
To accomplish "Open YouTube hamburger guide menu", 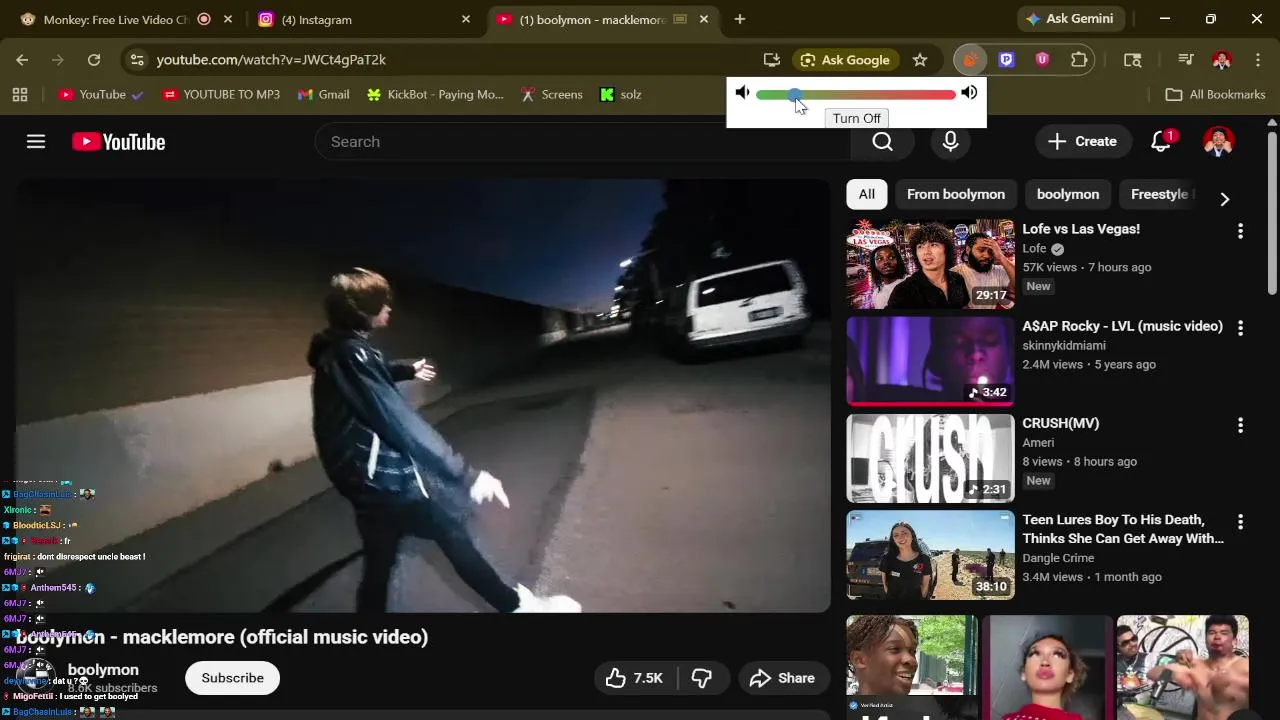I will pos(36,142).
